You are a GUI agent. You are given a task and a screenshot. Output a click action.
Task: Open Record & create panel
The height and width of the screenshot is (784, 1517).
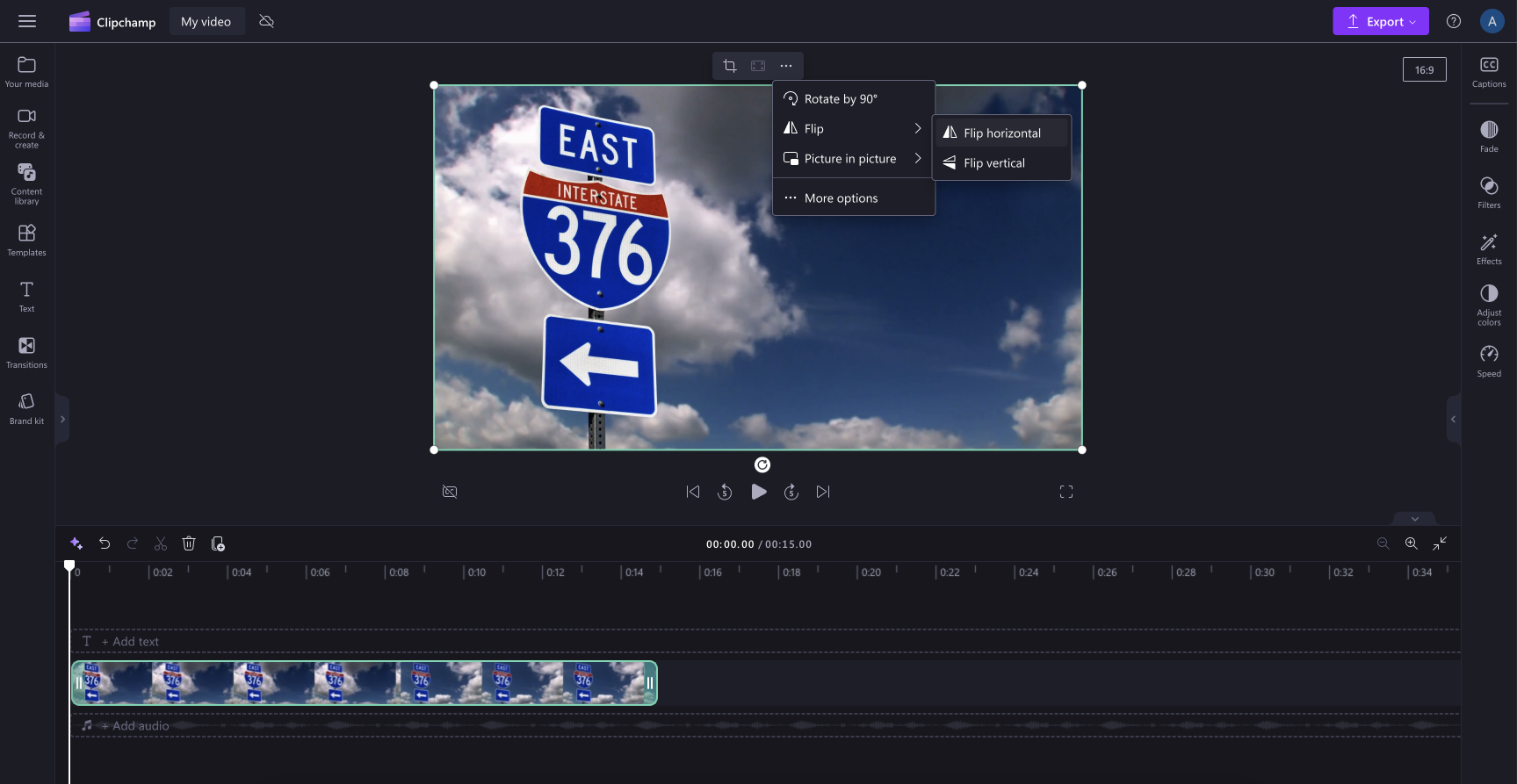(26, 127)
